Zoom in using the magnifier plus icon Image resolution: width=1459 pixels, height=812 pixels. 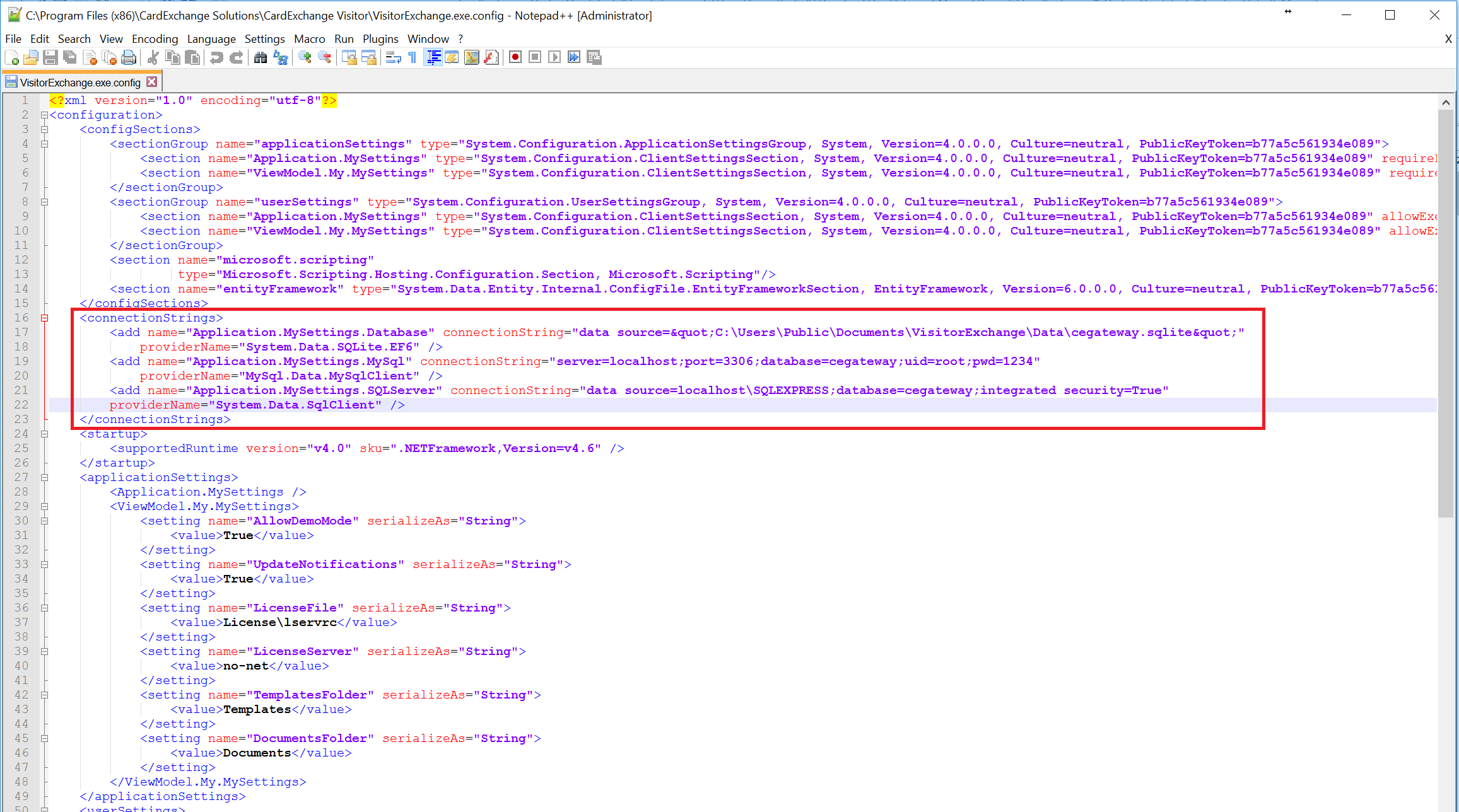coord(305,58)
